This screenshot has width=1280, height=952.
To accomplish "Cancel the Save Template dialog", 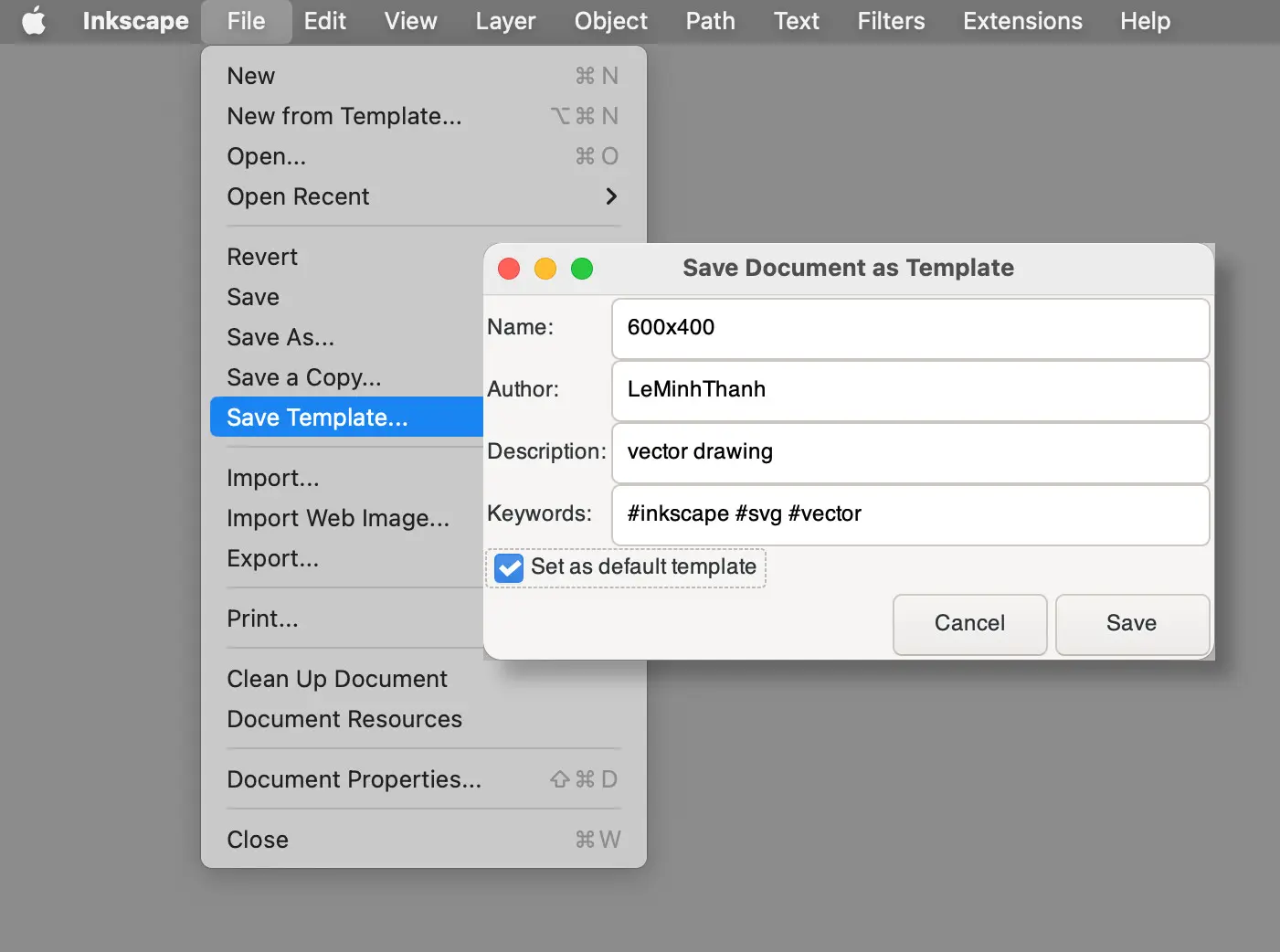I will tap(969, 624).
